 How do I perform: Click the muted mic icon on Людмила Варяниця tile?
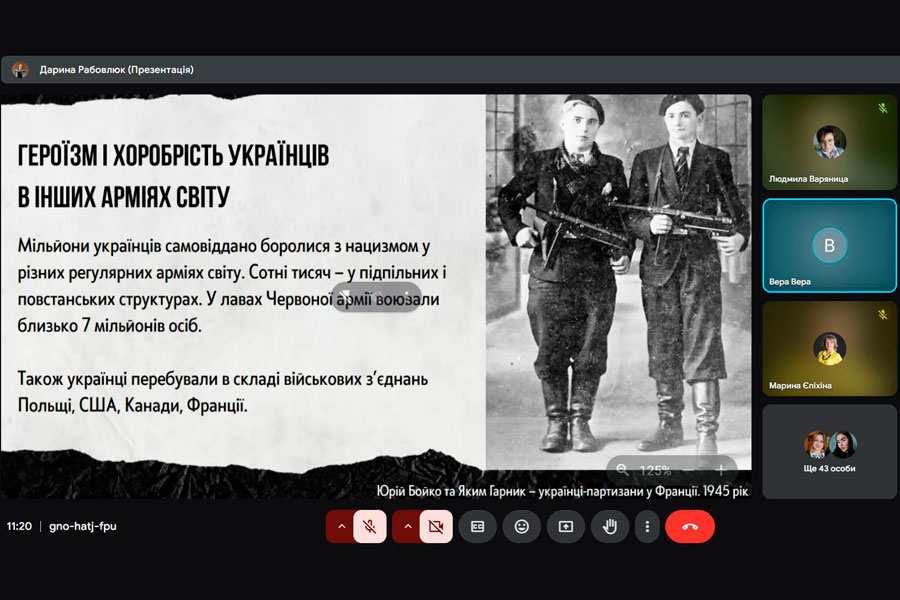coord(883,108)
